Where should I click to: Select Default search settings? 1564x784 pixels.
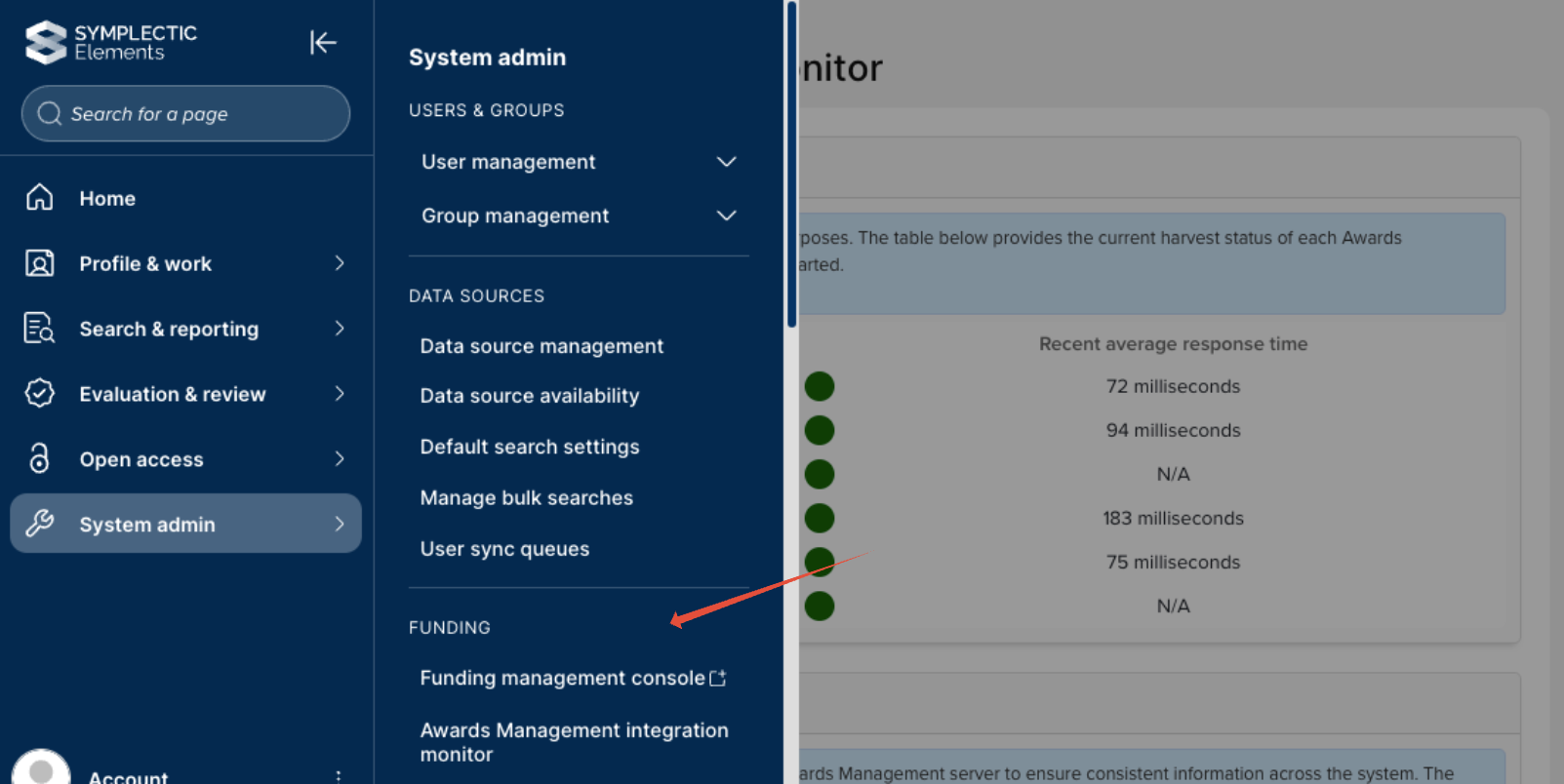pyautogui.click(x=530, y=447)
